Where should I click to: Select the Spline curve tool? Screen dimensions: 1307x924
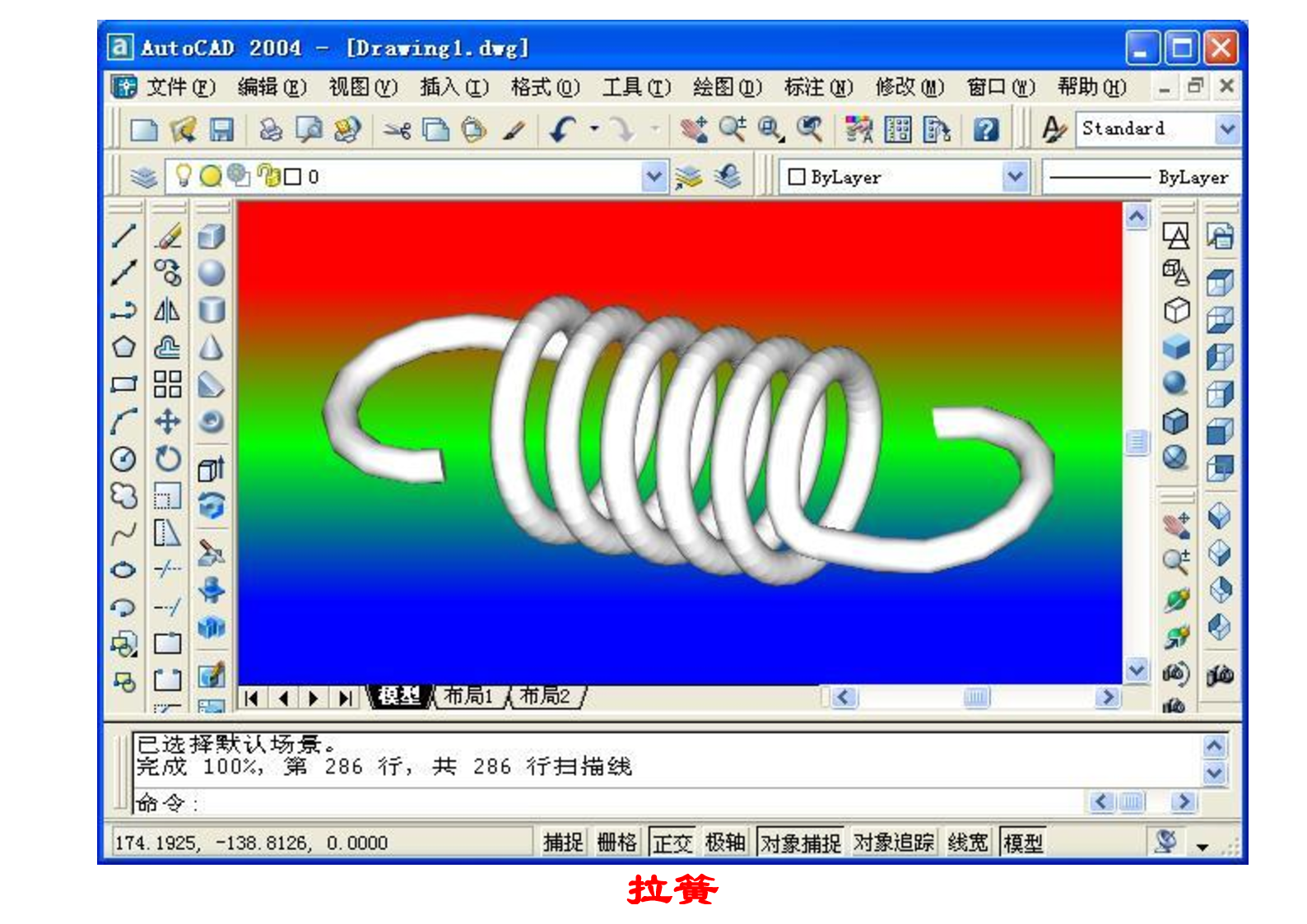(x=123, y=533)
